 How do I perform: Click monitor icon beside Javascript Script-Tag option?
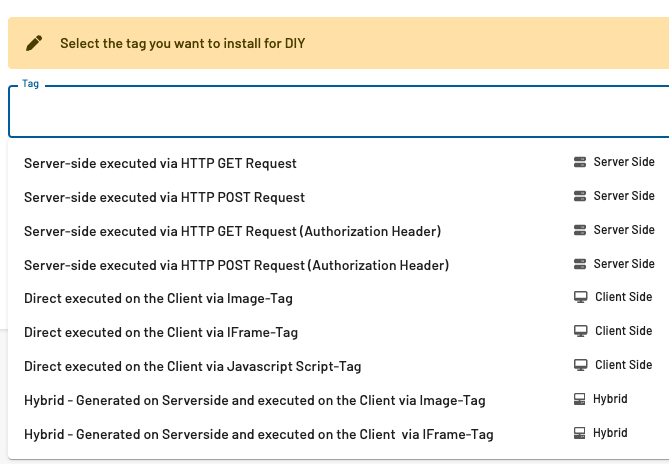pyautogui.click(x=580, y=365)
